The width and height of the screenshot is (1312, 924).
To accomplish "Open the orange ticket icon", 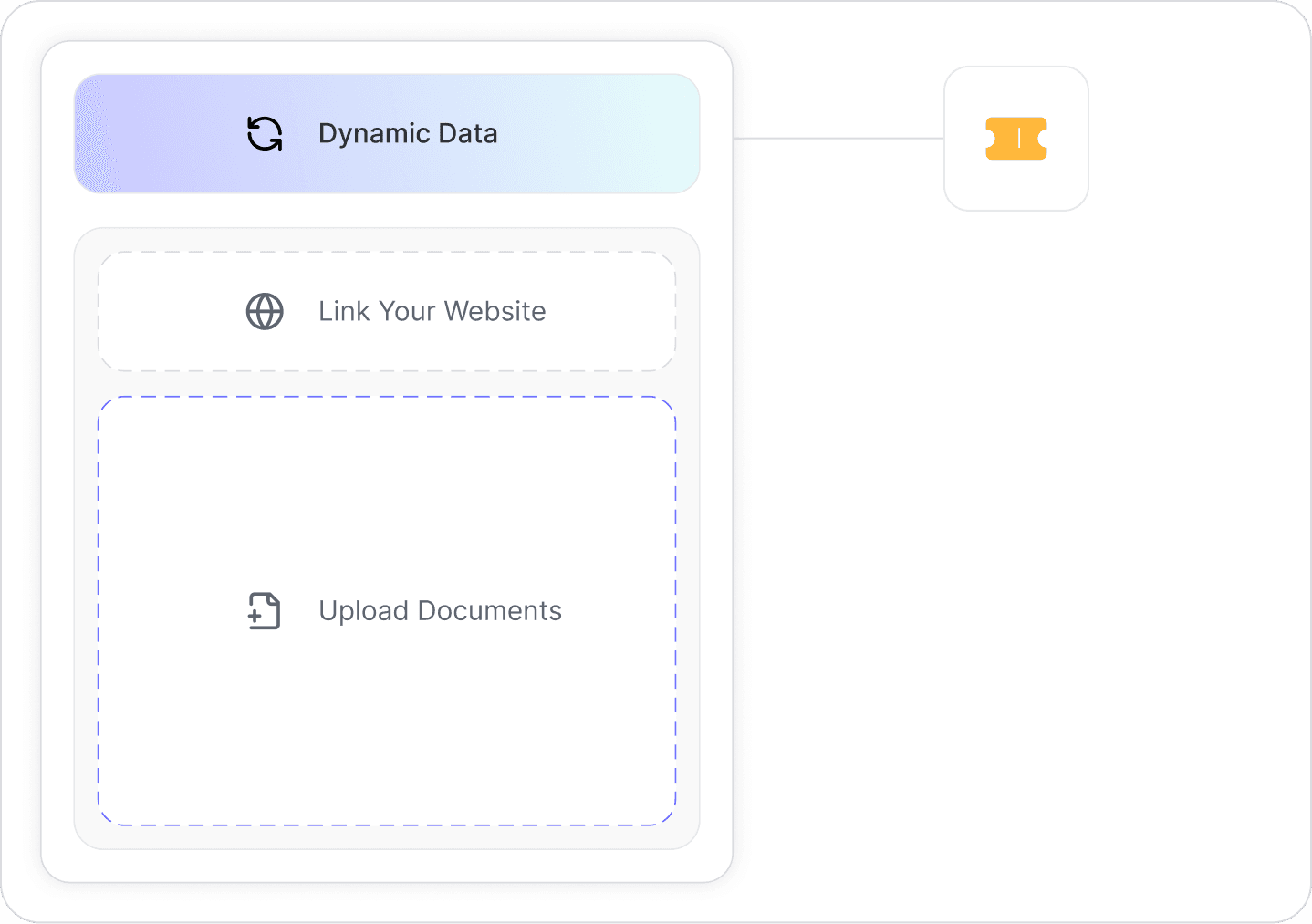I will click(1016, 139).
